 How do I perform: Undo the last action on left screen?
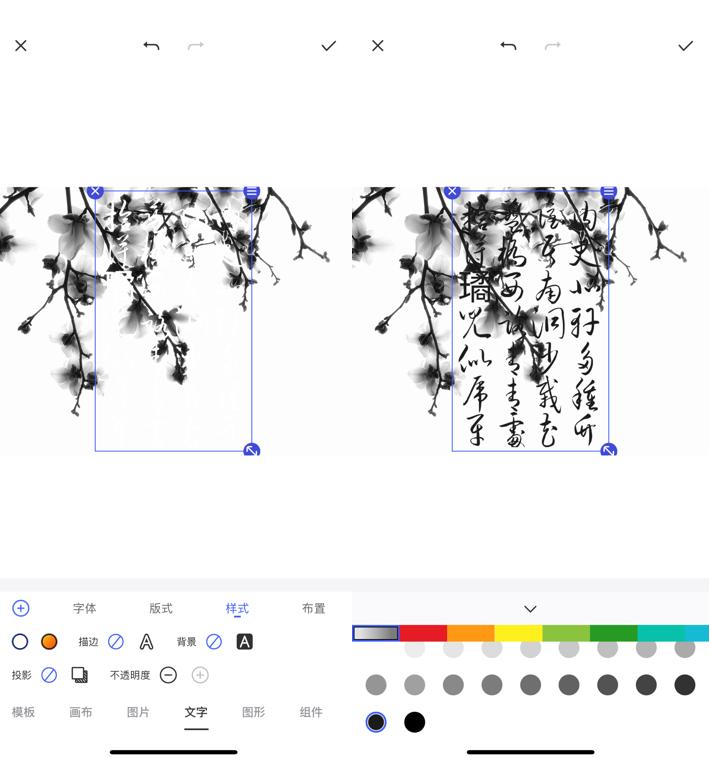[151, 46]
